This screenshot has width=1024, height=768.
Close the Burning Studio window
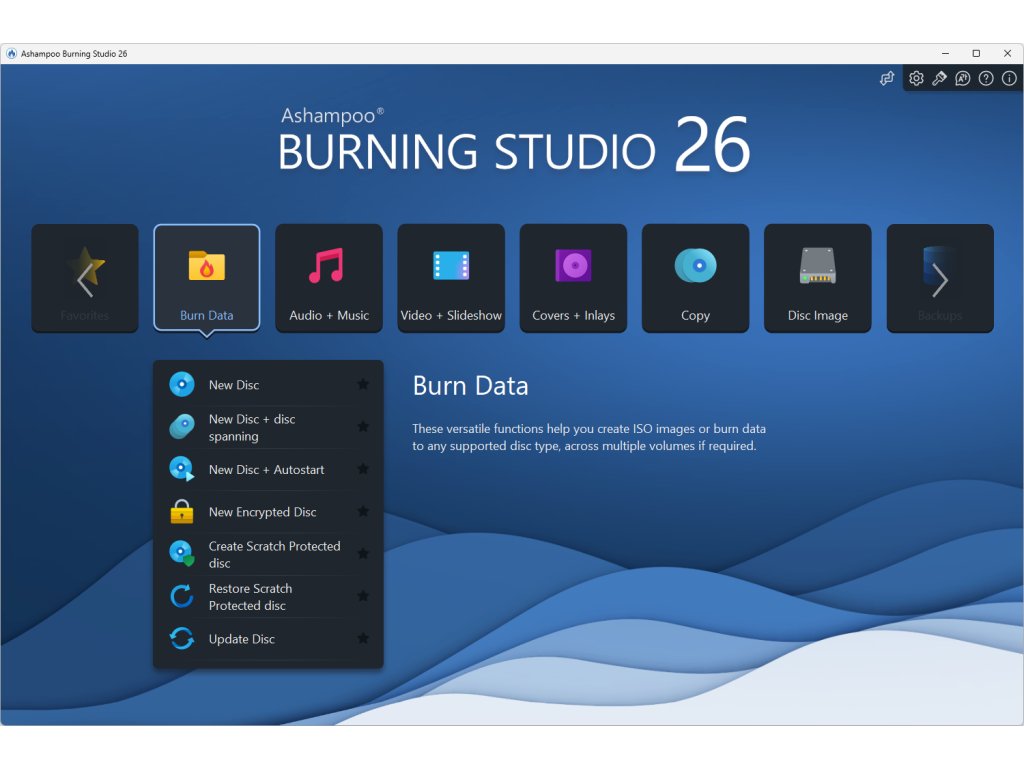[x=1007, y=54]
